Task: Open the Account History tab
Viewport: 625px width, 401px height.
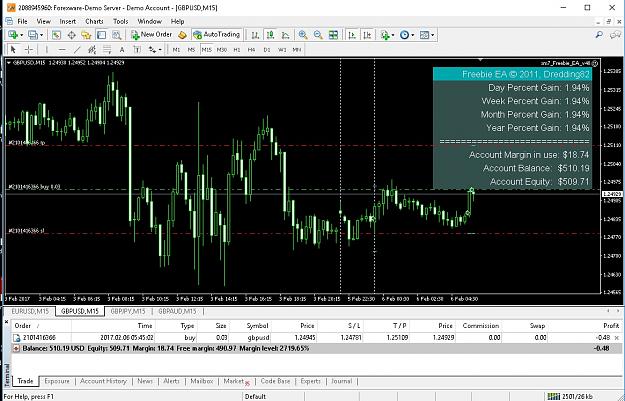Action: click(x=103, y=381)
